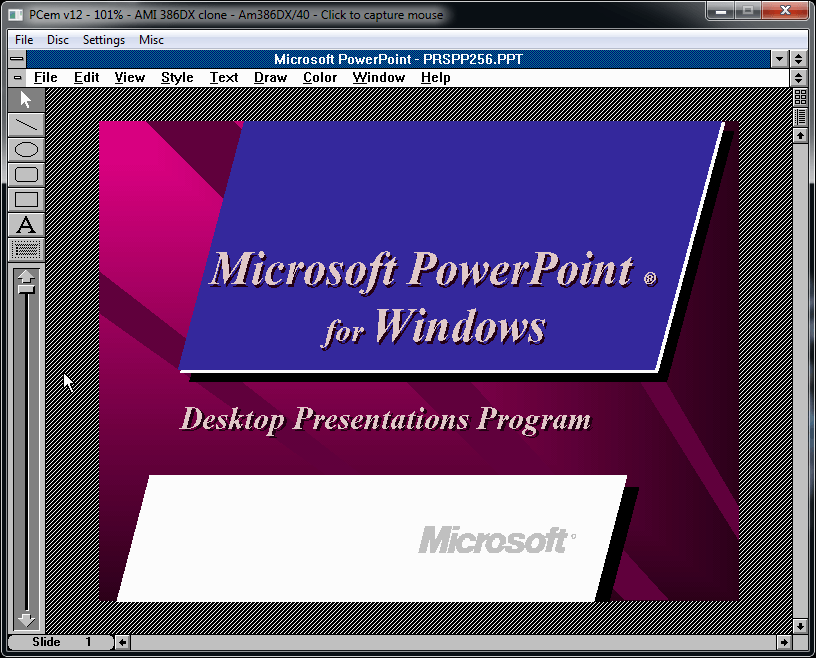Open the PowerPoint File menu

pyautogui.click(x=45, y=78)
